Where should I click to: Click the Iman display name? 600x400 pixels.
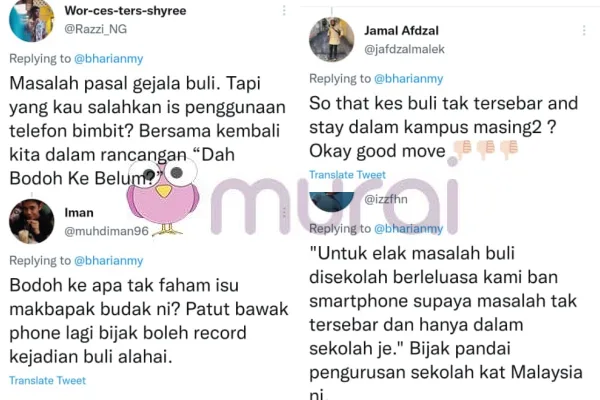point(79,212)
